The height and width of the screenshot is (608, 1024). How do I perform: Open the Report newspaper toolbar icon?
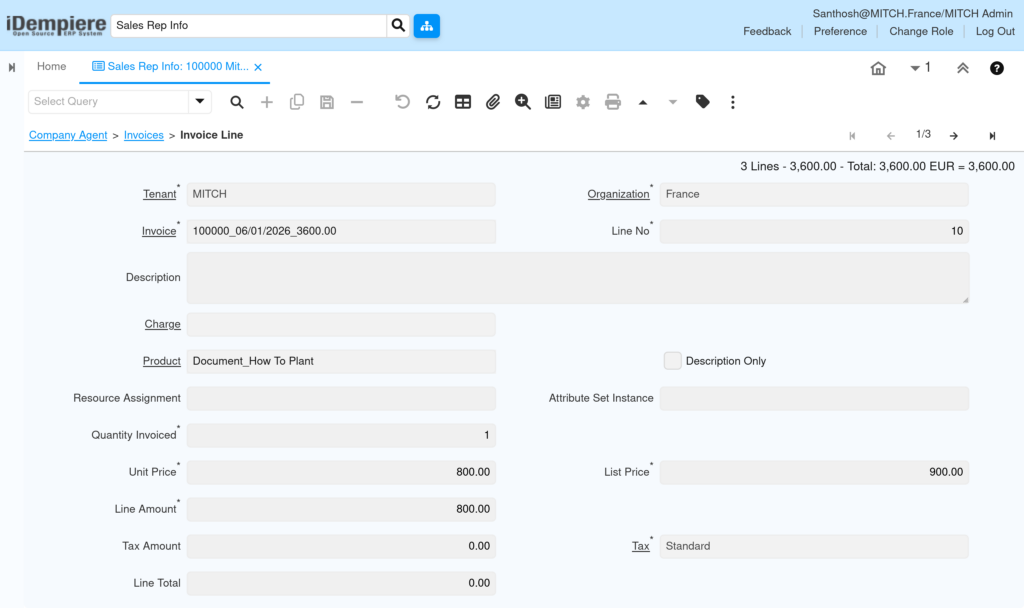click(x=552, y=102)
